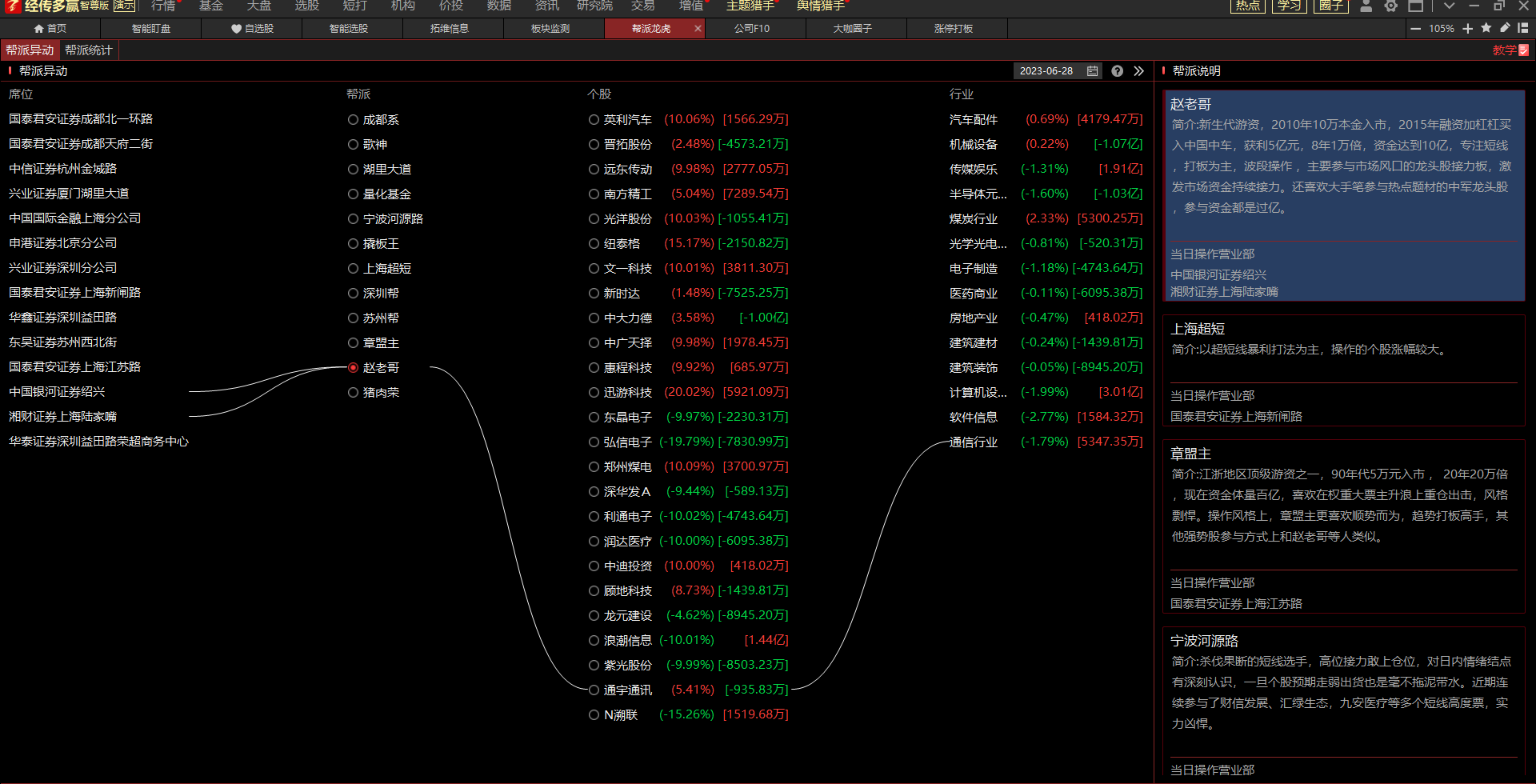Switch to 帮派异动 tab

30,50
